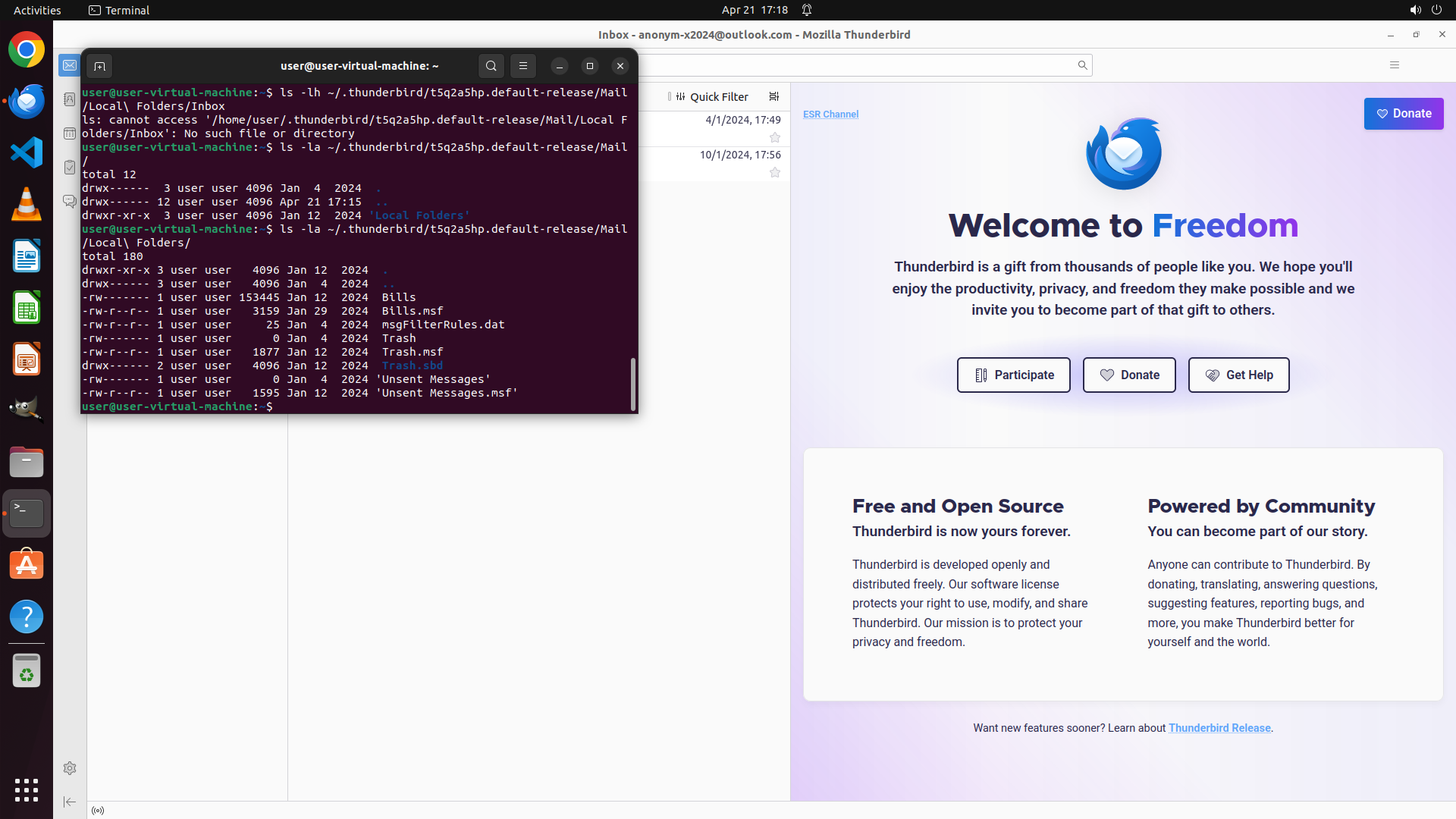Open the Calendar space in sidebar

coord(69,133)
